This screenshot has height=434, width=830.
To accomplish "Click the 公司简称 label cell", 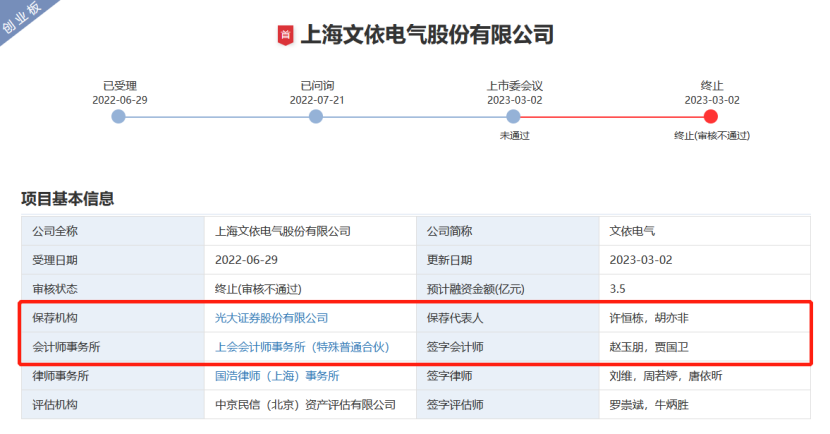I will tap(508, 231).
